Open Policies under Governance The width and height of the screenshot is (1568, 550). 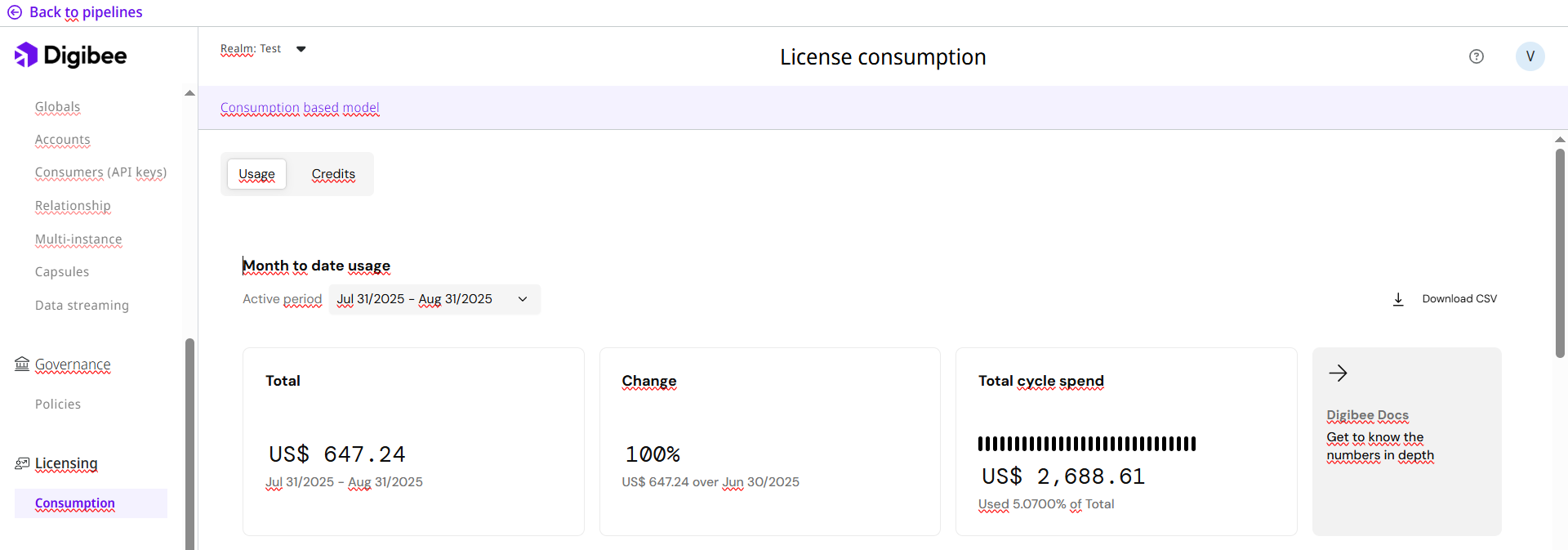click(x=58, y=404)
